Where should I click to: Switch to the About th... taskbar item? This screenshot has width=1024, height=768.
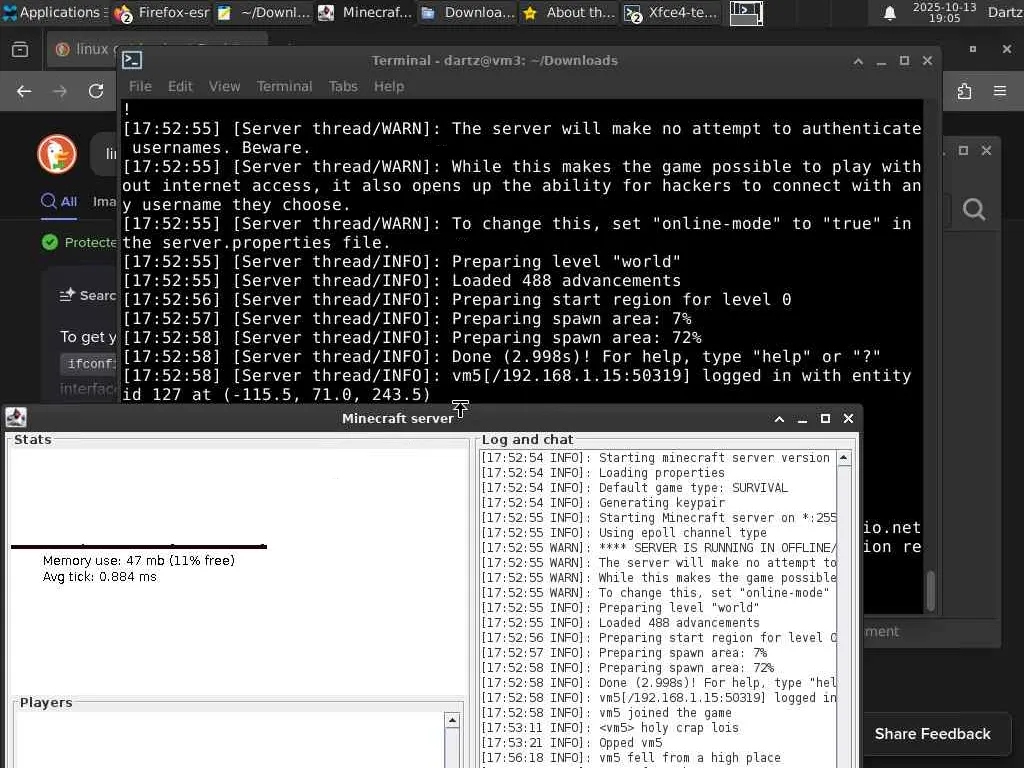[x=569, y=12]
